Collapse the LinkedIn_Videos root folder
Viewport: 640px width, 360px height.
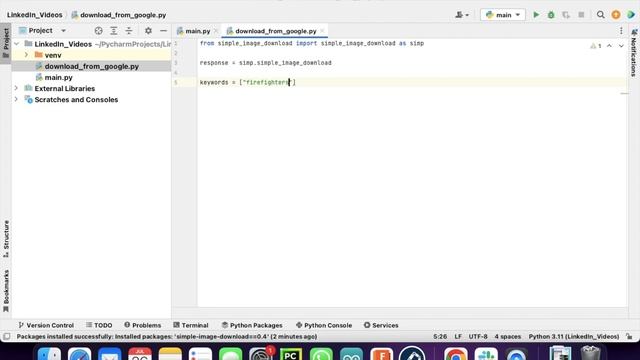[x=16, y=44]
